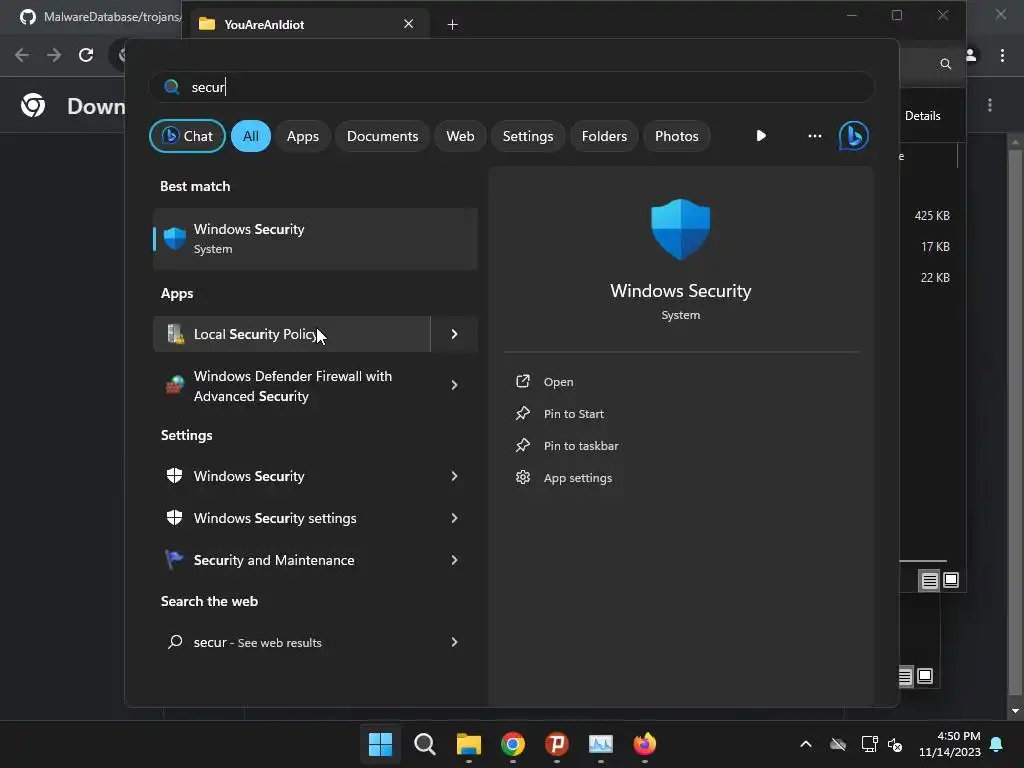This screenshot has height=768, width=1024.
Task: Click the large Windows Security shield in preview pane
Action: pyautogui.click(x=680, y=229)
